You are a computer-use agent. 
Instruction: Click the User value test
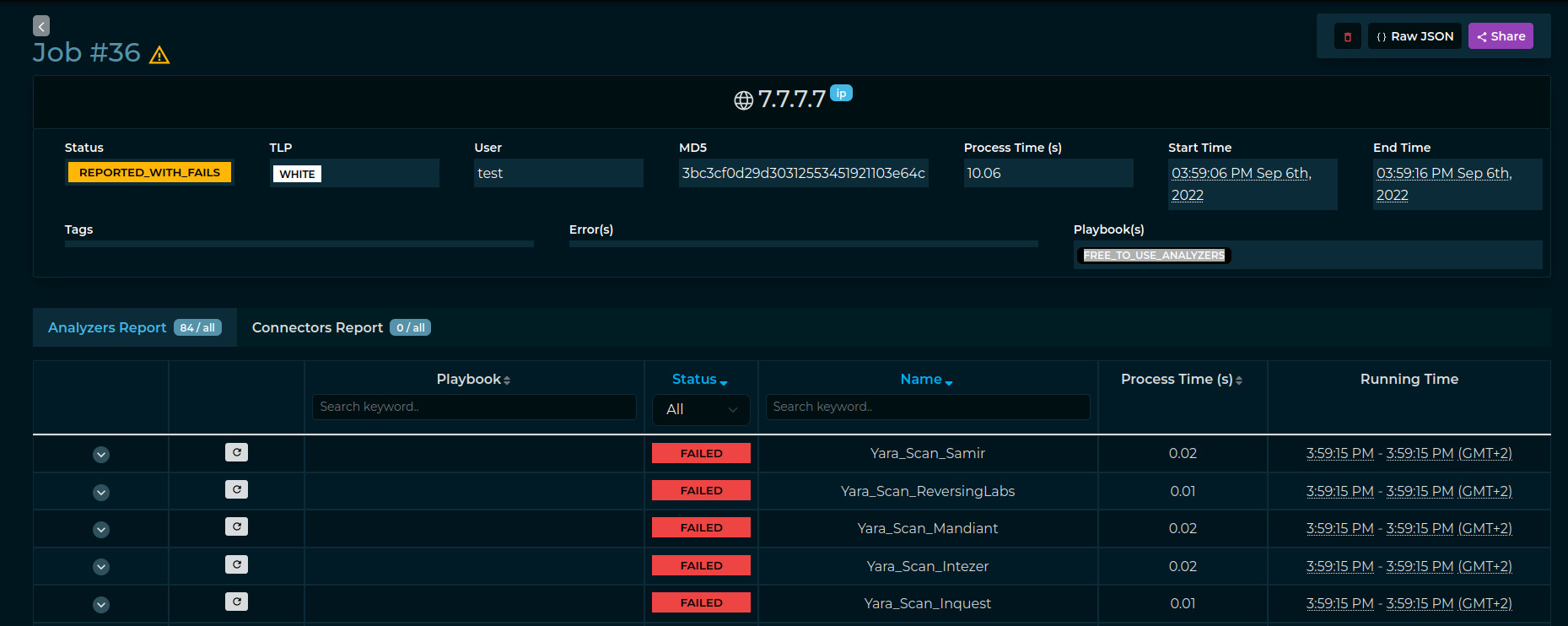click(x=490, y=173)
